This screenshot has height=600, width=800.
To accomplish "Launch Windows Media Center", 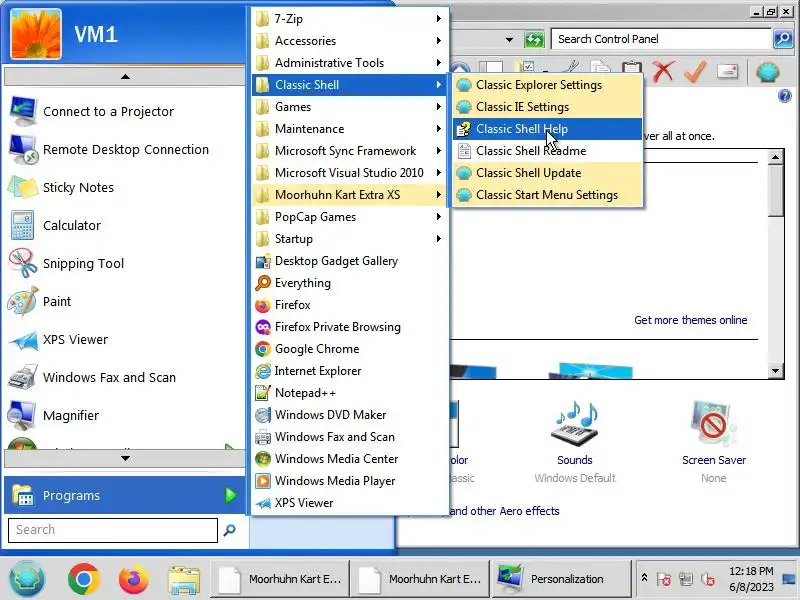I will (x=349, y=458).
